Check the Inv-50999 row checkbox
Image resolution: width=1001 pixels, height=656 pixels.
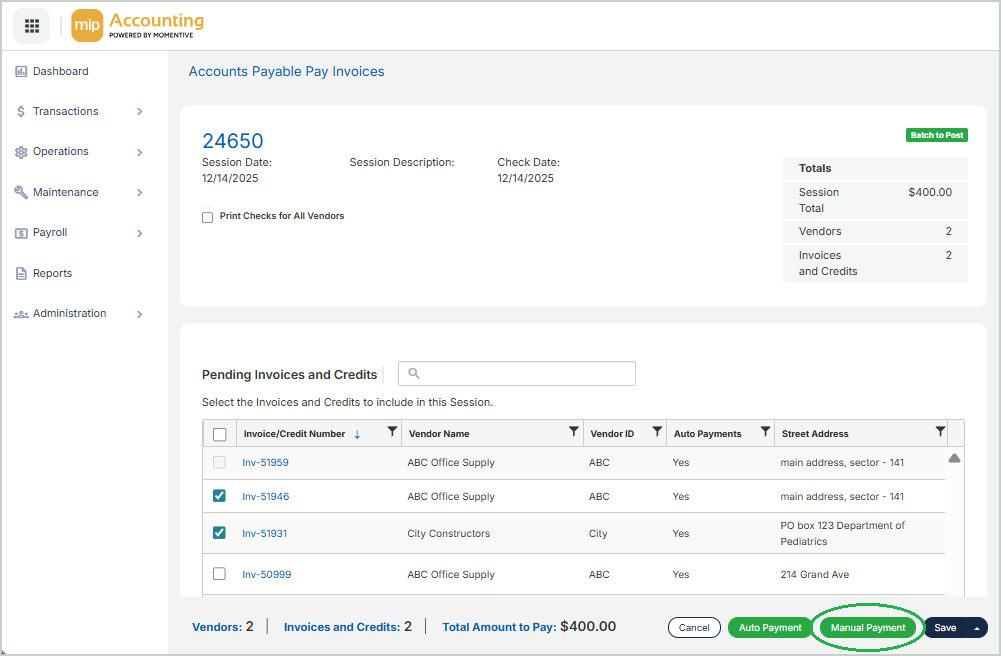pyautogui.click(x=220, y=574)
